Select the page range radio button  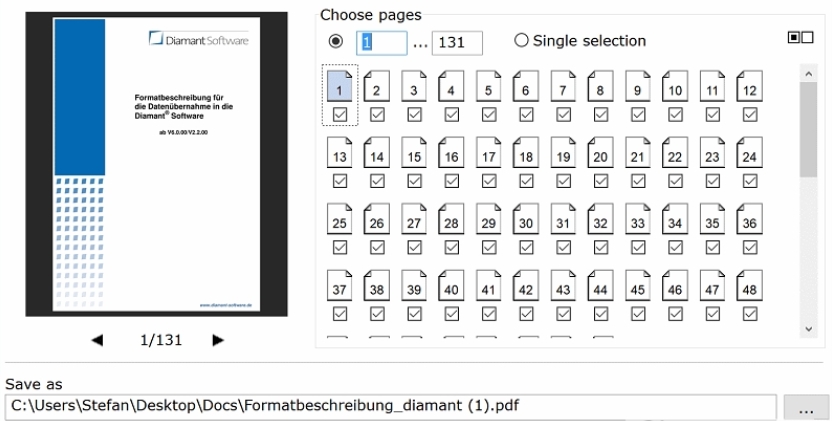click(x=336, y=41)
